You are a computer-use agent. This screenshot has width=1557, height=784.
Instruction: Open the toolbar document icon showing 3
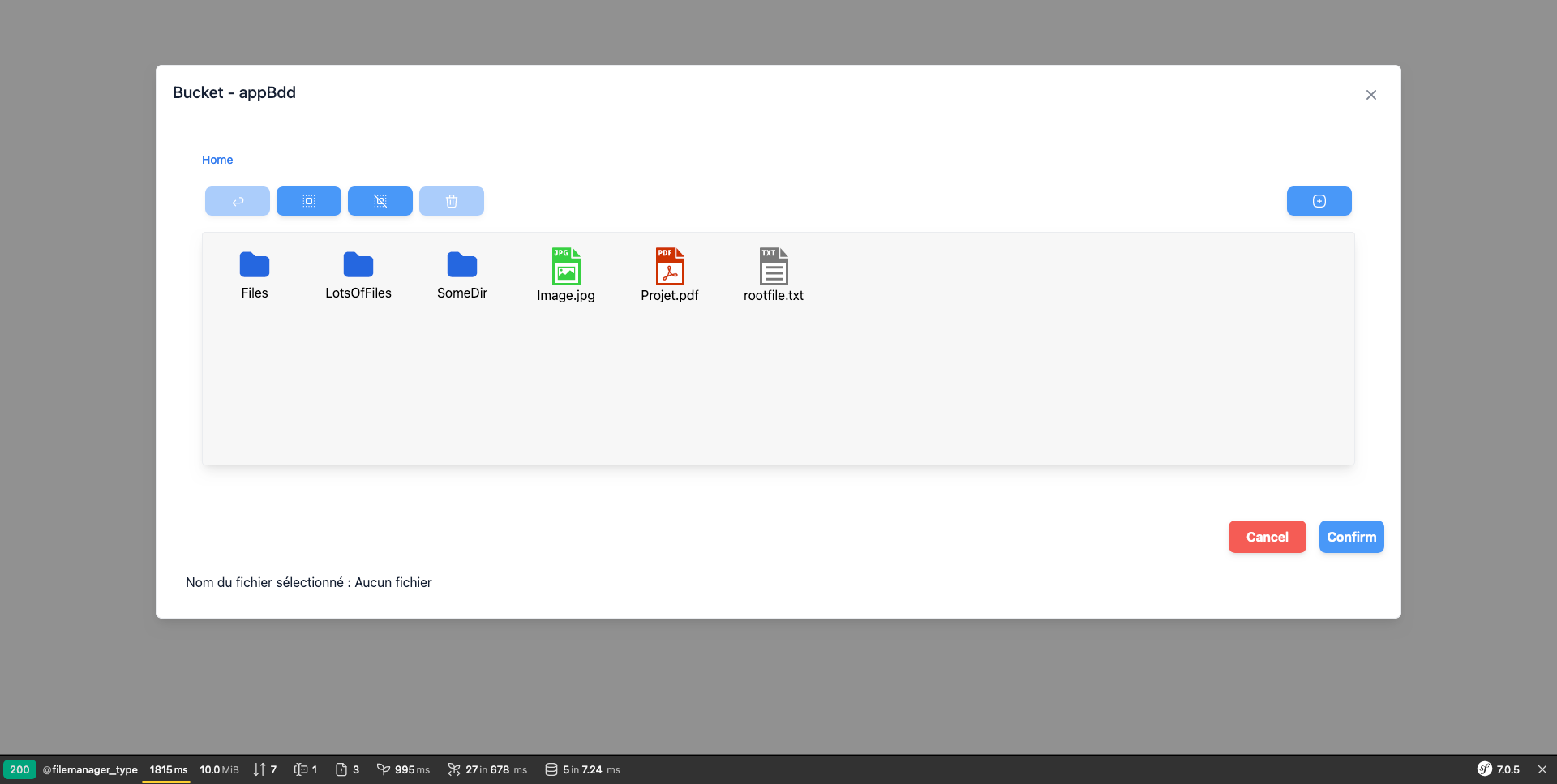point(347,769)
